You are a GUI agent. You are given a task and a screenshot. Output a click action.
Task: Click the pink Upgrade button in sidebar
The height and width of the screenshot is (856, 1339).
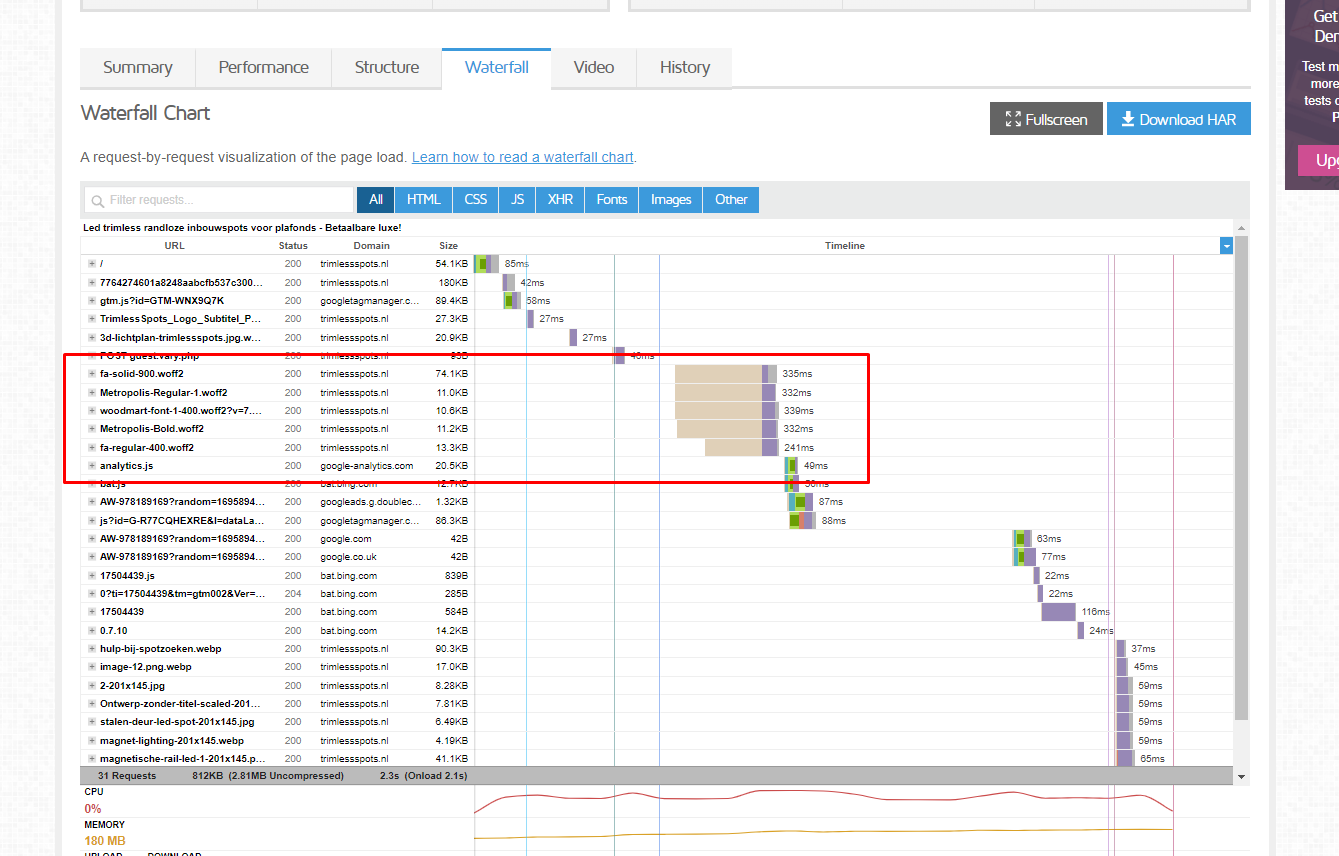pyautogui.click(x=1318, y=160)
